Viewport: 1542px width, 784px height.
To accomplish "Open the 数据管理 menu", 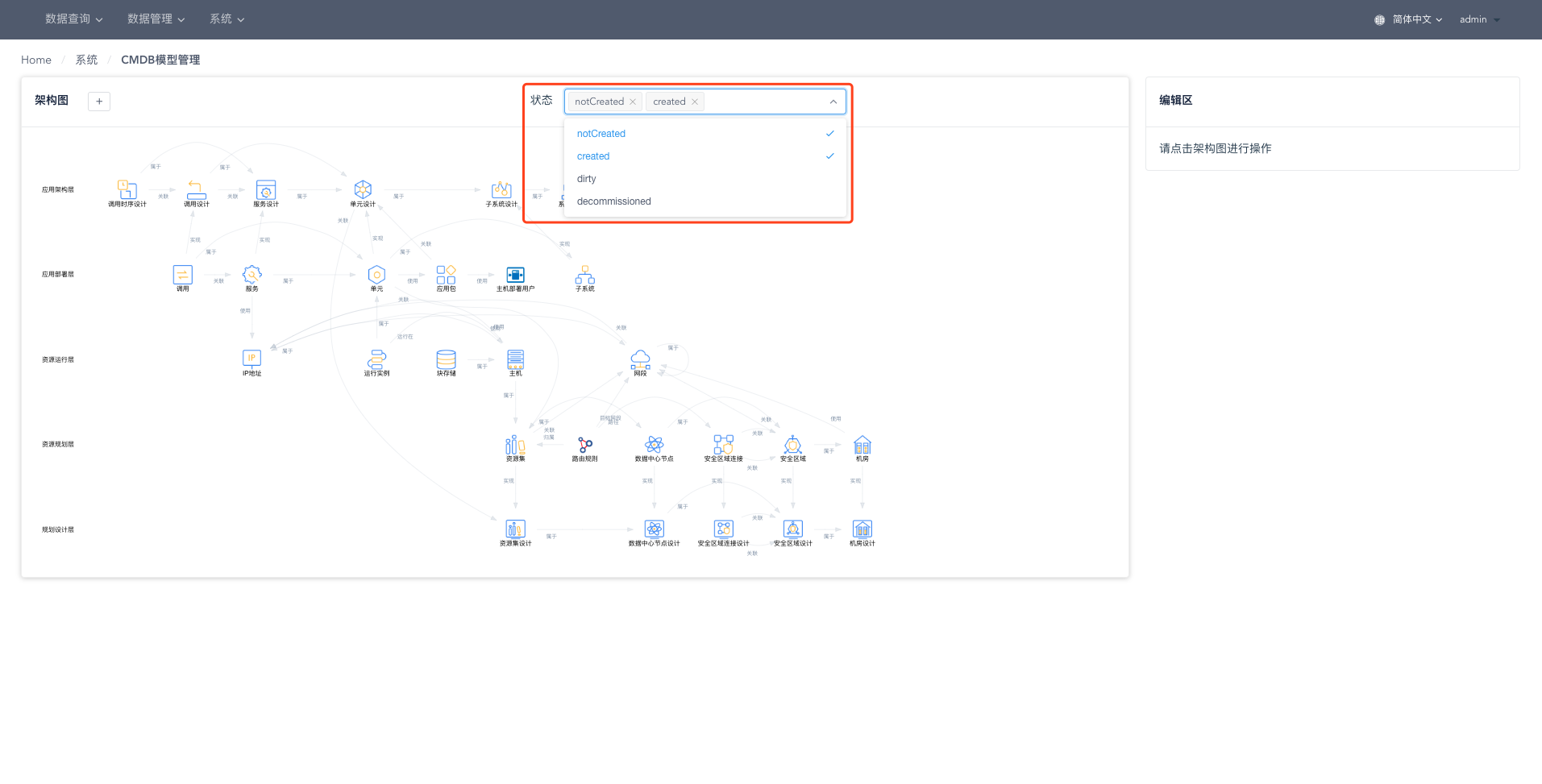I will click(156, 19).
